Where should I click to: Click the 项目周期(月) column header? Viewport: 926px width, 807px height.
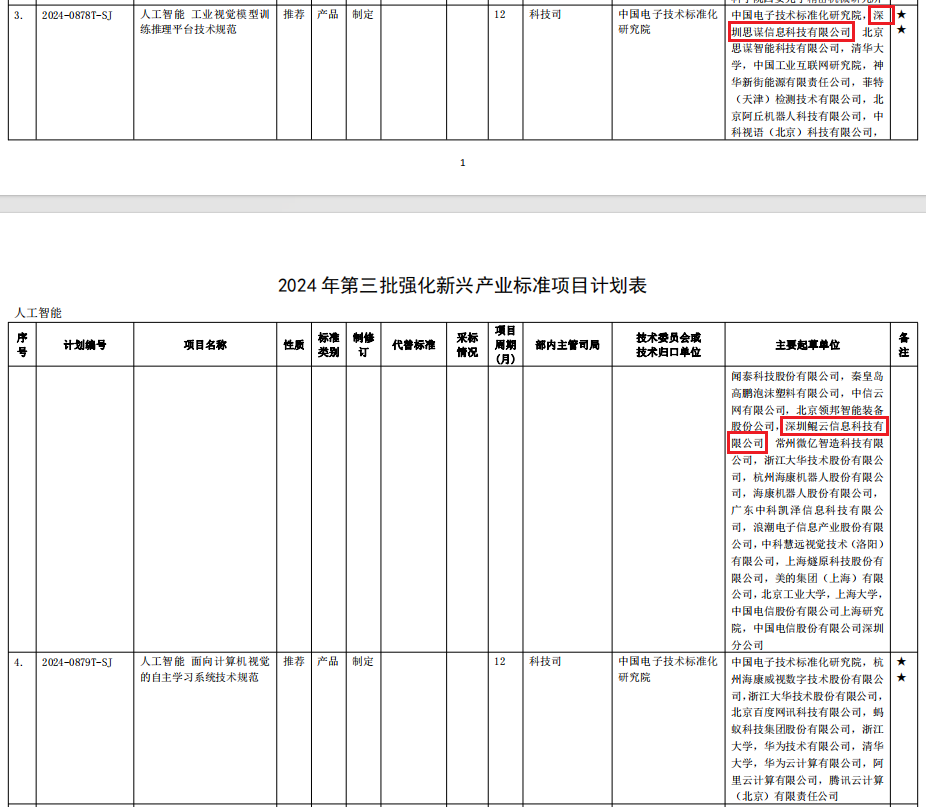pyautogui.click(x=506, y=344)
